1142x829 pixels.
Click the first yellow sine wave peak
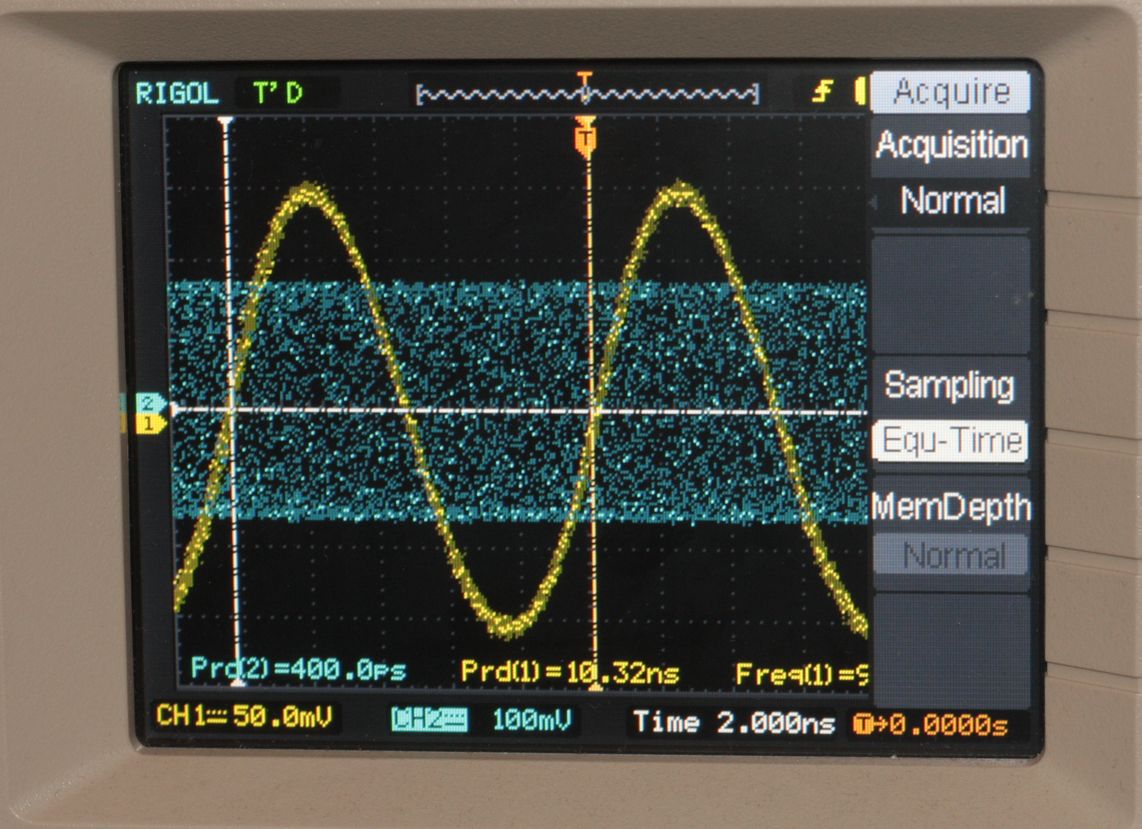pos(307,194)
